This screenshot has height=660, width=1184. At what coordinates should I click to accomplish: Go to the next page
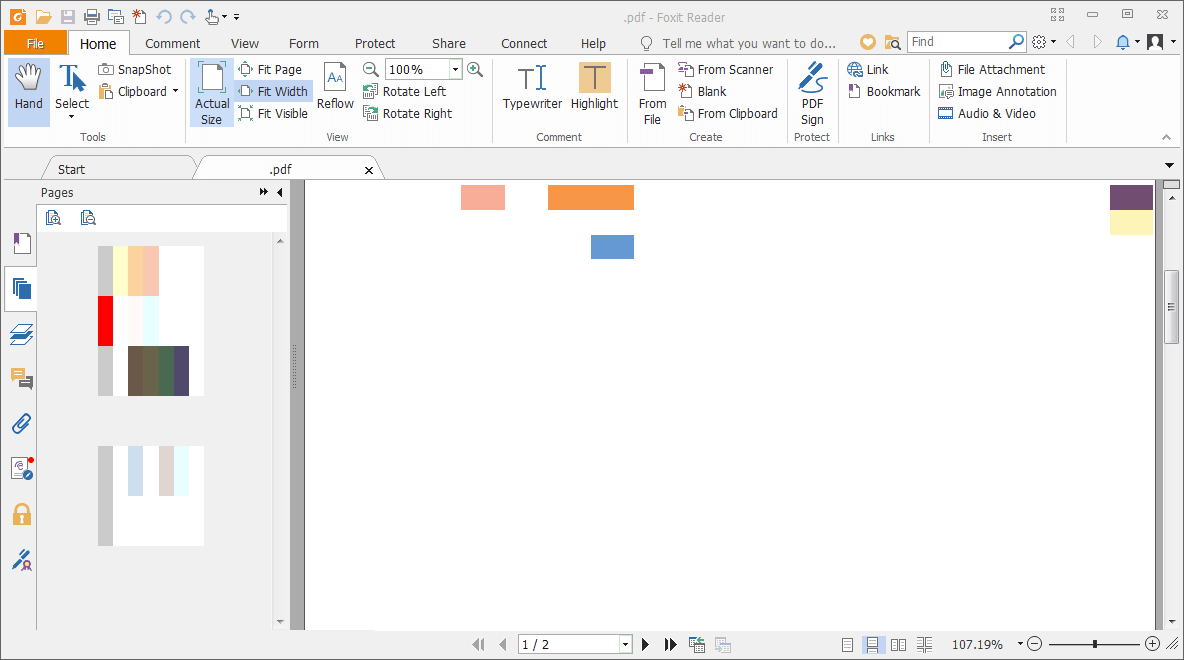645,644
